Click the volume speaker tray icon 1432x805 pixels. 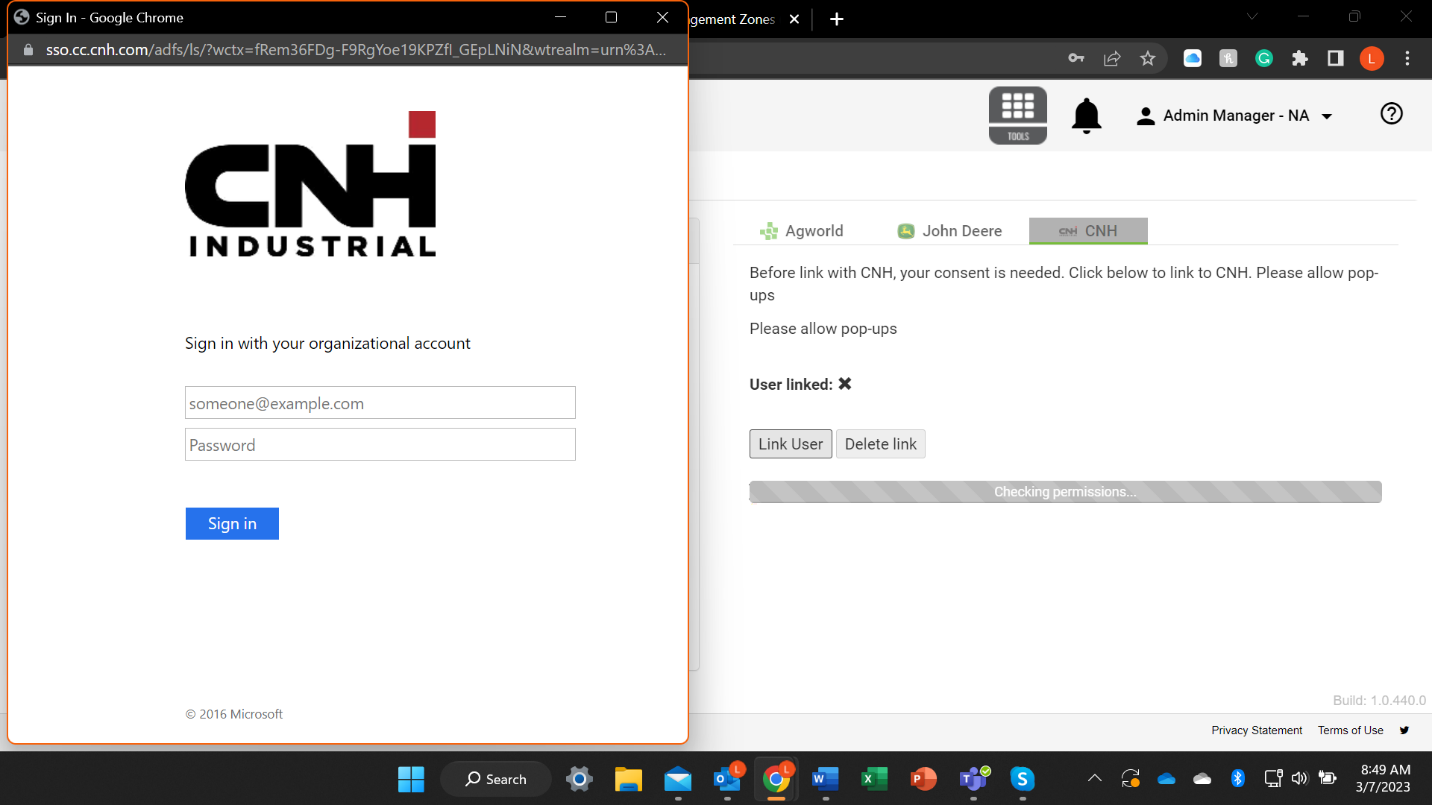coord(1300,778)
